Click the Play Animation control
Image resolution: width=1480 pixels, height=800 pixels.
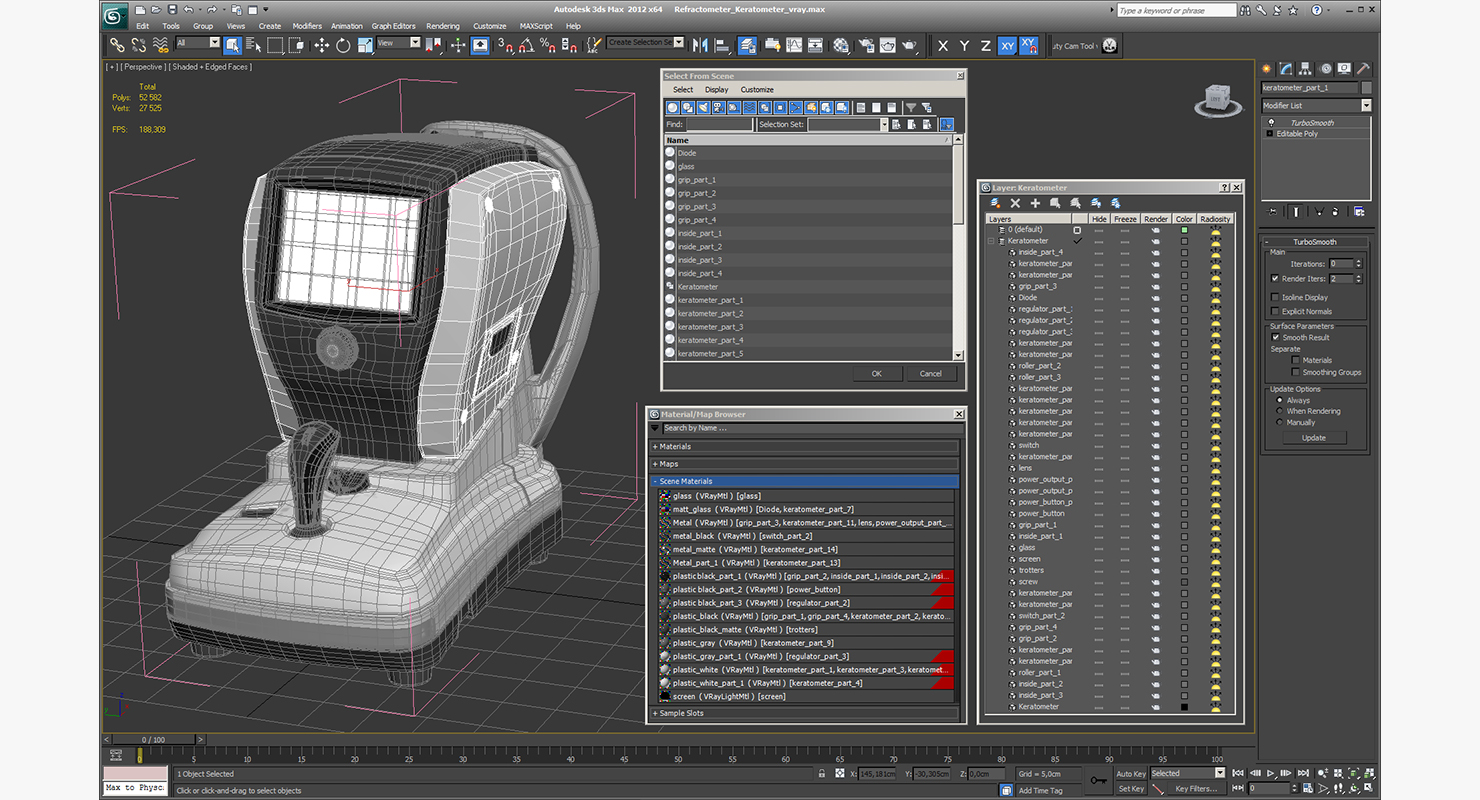click(x=1270, y=773)
